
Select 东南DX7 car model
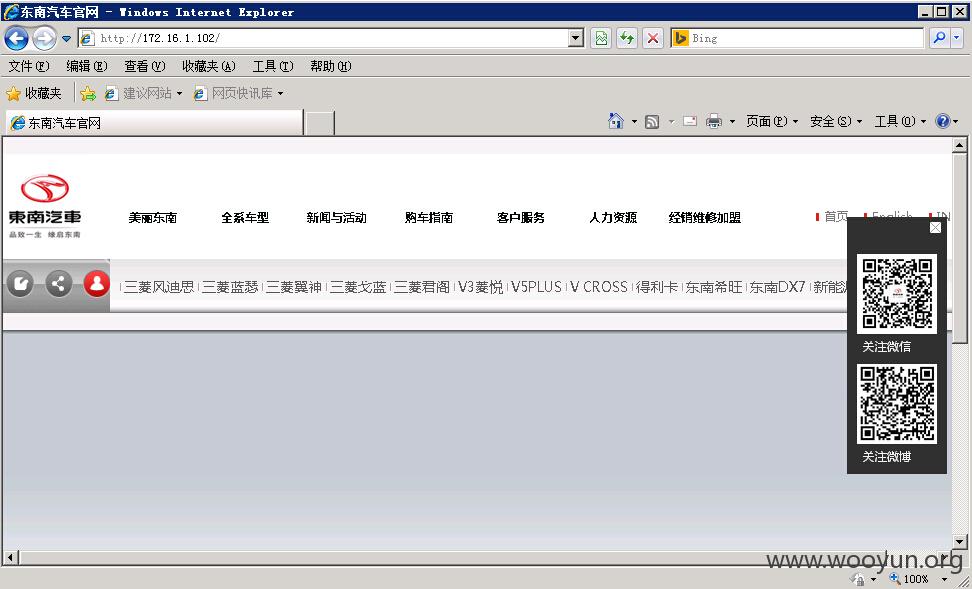(x=777, y=287)
